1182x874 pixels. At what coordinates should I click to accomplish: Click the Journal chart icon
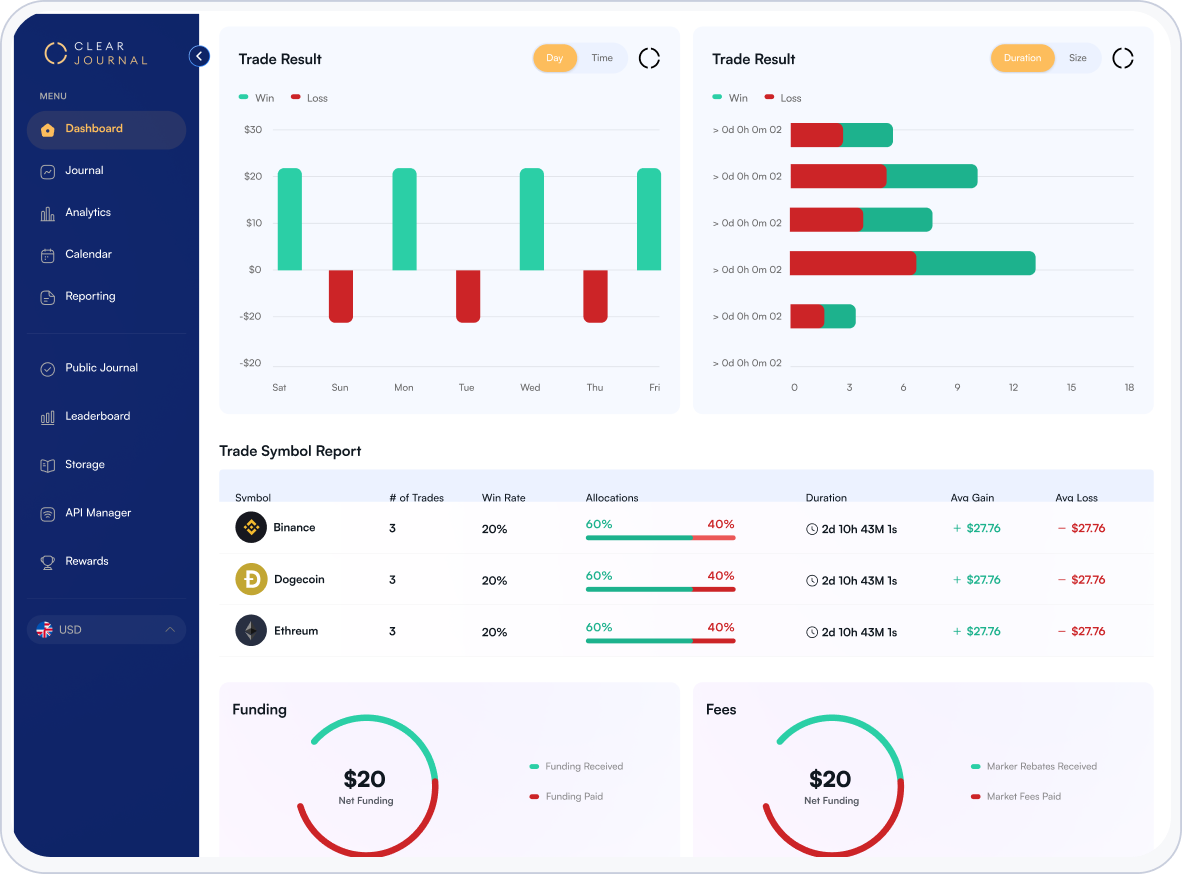pyautogui.click(x=47, y=172)
